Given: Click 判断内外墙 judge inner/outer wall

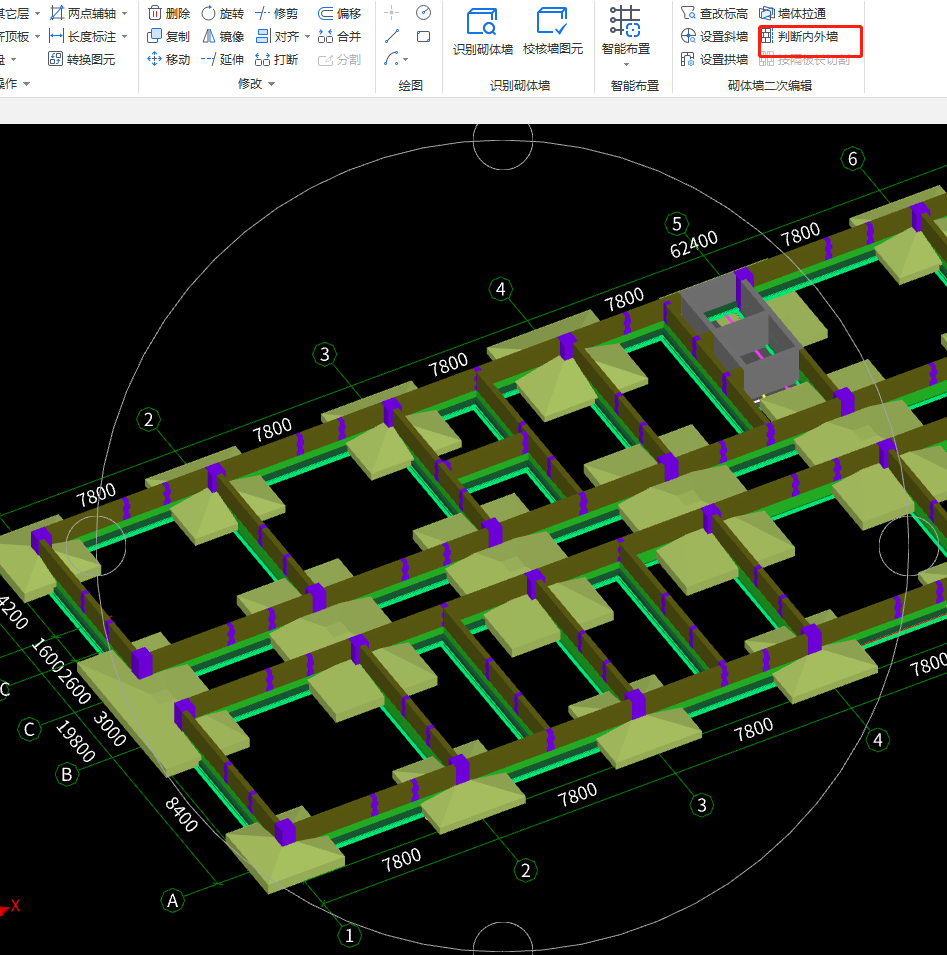Looking at the screenshot, I should (799, 36).
